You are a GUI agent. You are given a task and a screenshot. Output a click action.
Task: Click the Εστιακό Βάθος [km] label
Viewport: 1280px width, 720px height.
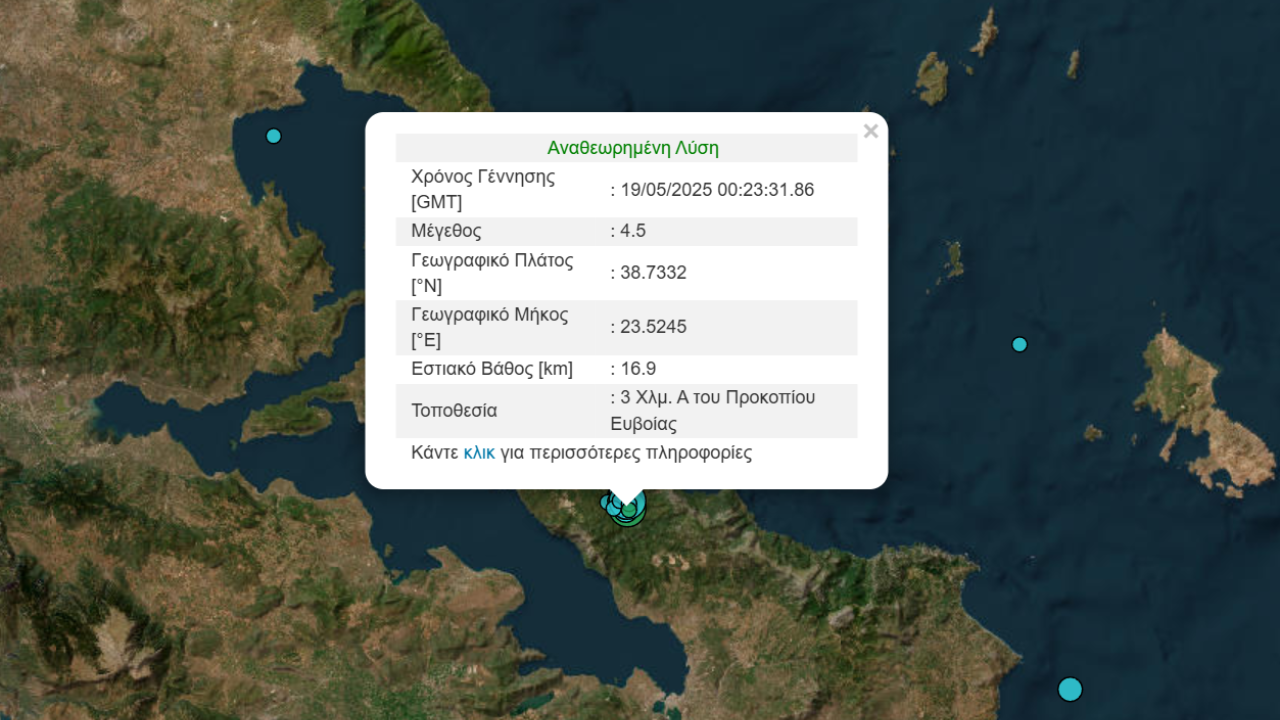click(x=492, y=369)
